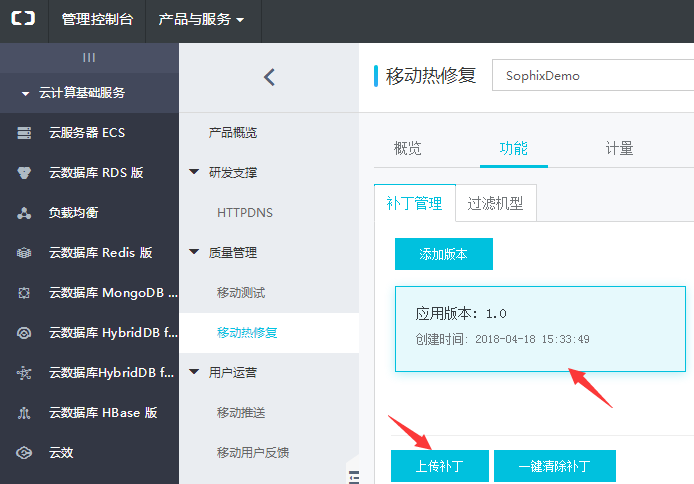Click the first HybridDB eye-shaped icon

pos(24,333)
